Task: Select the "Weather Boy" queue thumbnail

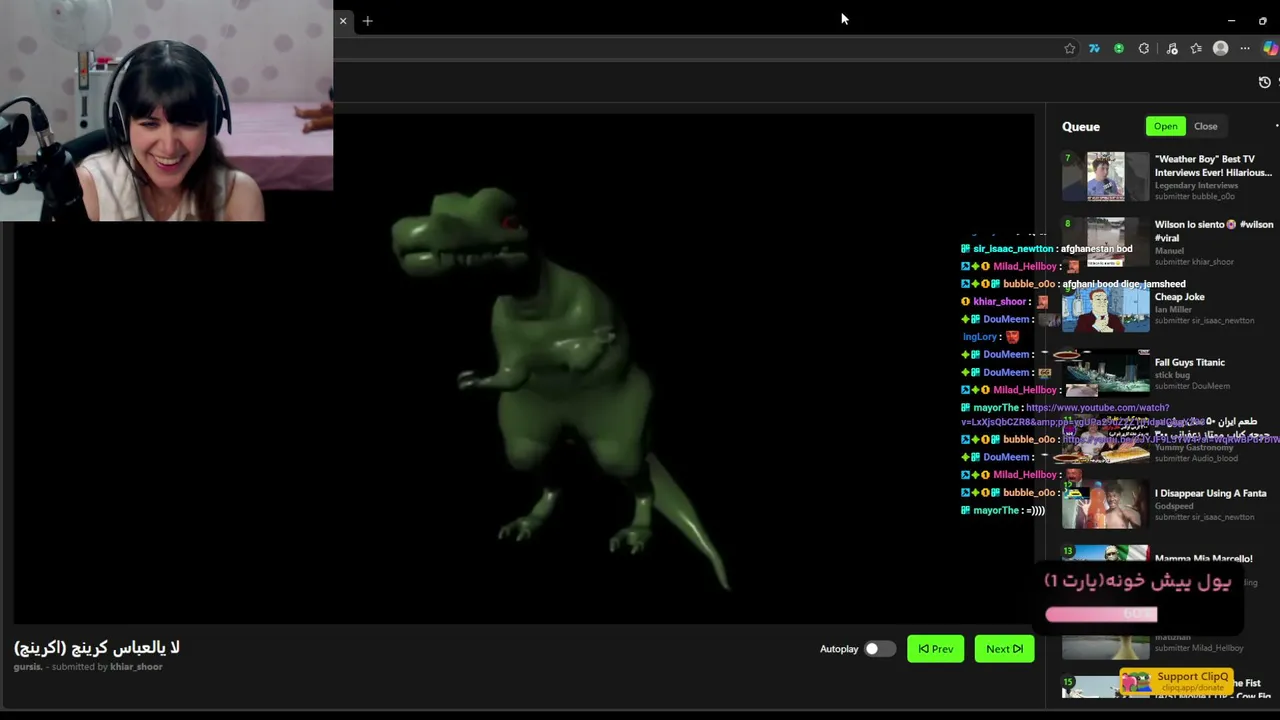Action: click(1106, 177)
